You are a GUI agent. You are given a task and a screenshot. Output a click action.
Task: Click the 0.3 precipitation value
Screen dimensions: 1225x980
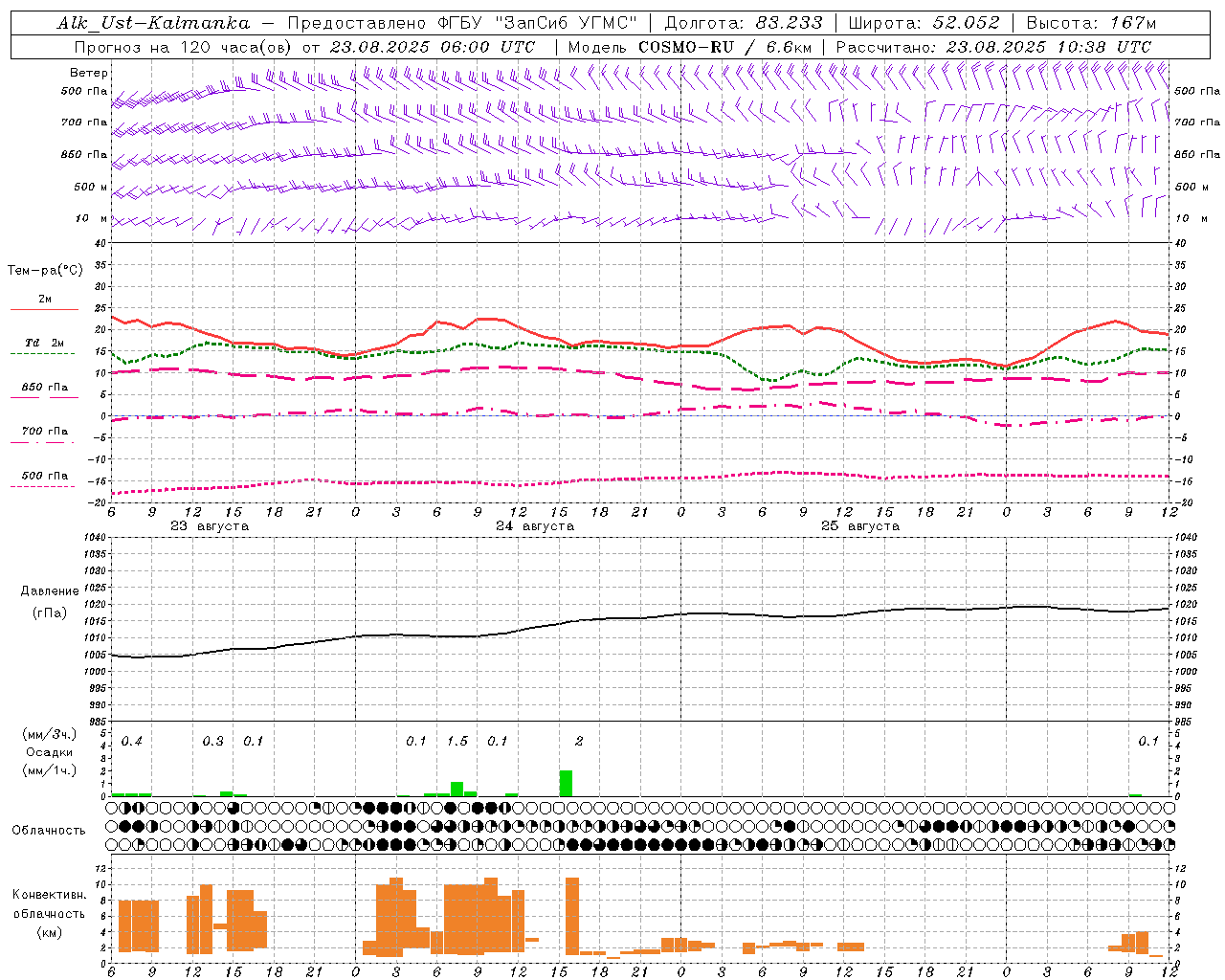click(212, 742)
